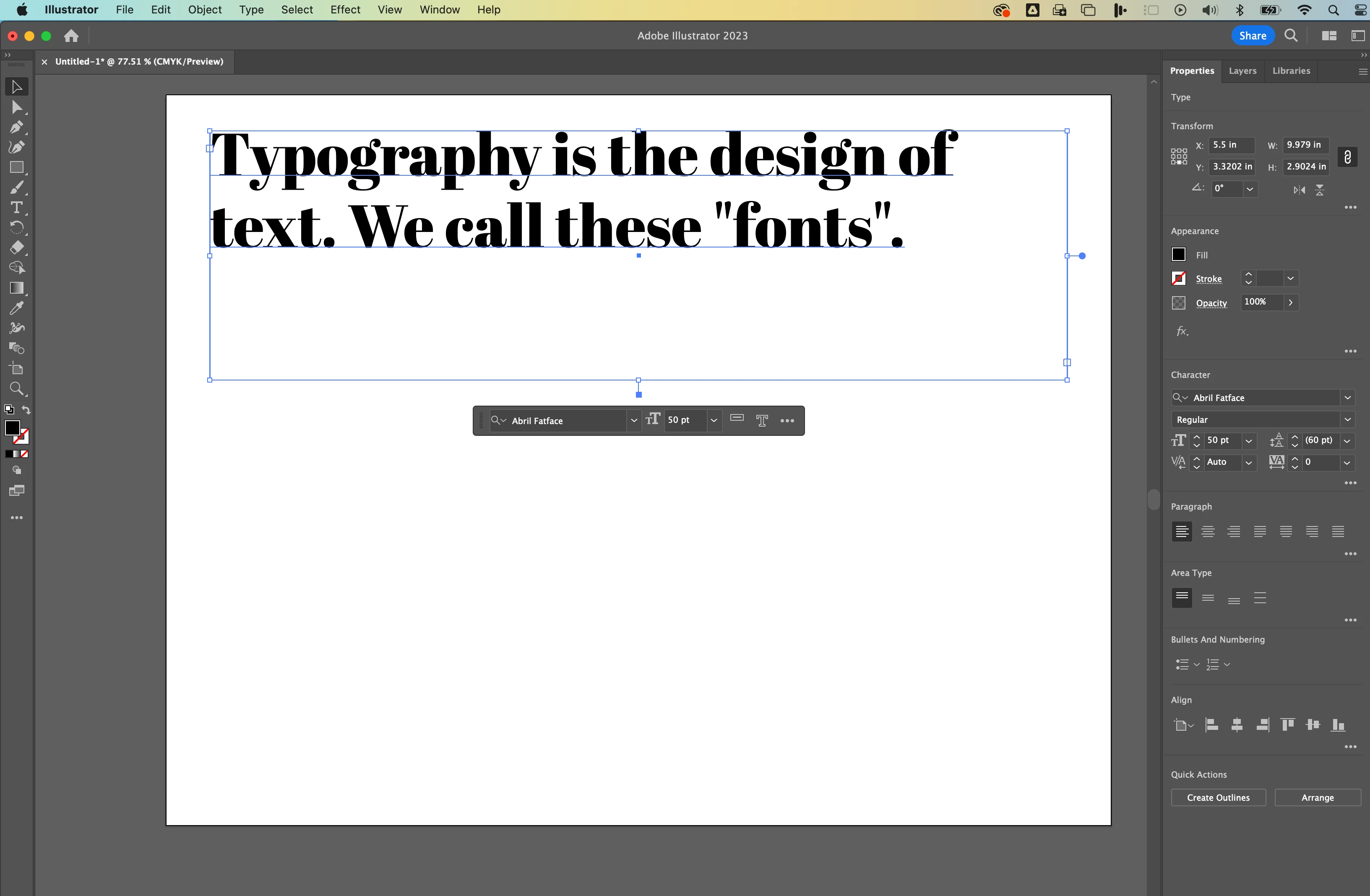Click the blue Share button
This screenshot has width=1370, height=896.
(x=1253, y=36)
